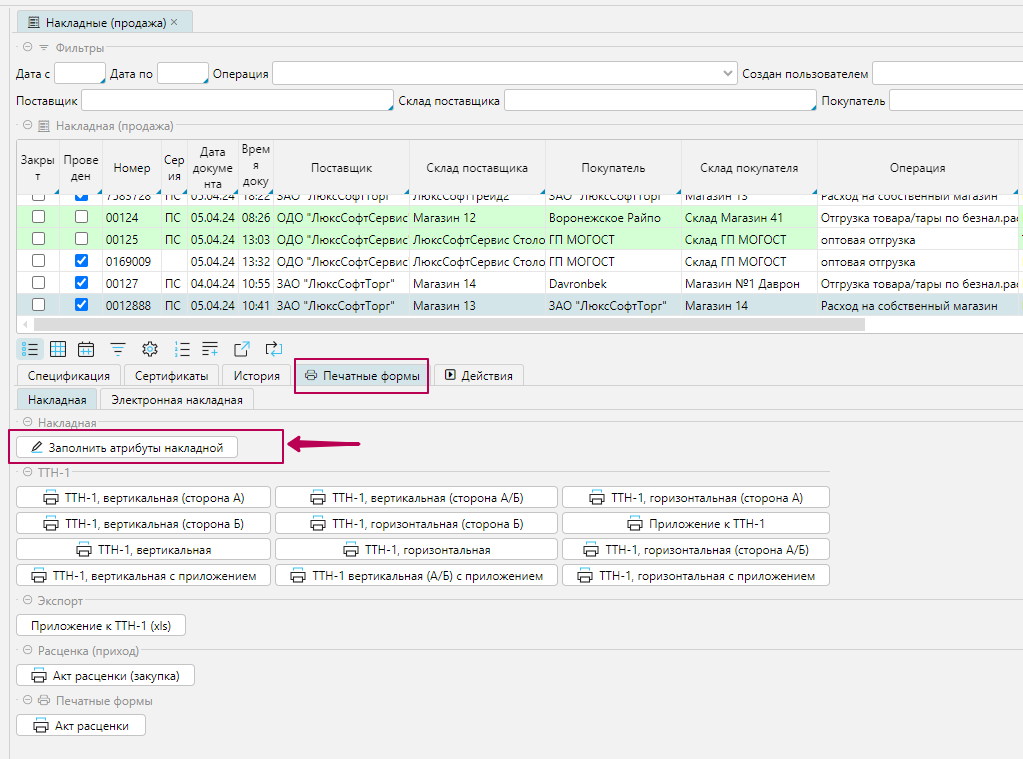Click the calendar view icon
This screenshot has height=759, width=1023.
coord(86,349)
